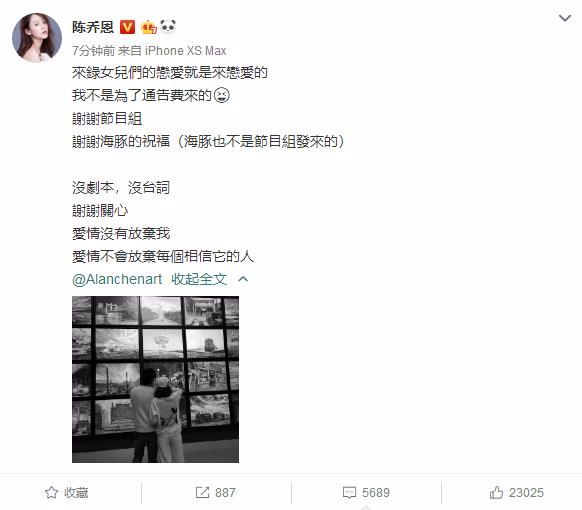
Task: Click the thumbs-up like icon
Action: tap(496, 493)
